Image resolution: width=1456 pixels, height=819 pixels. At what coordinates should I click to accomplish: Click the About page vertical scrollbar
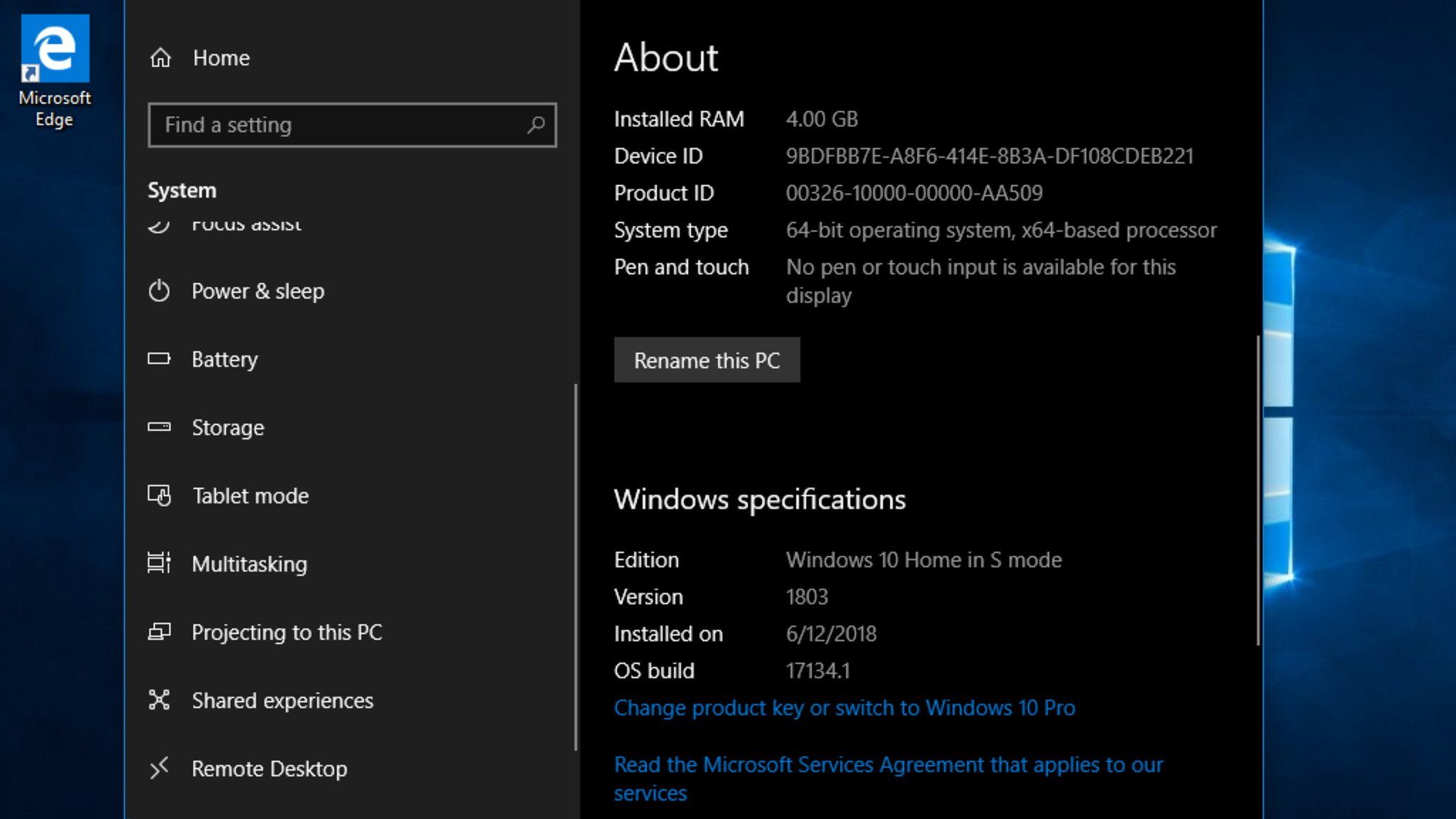click(1258, 490)
